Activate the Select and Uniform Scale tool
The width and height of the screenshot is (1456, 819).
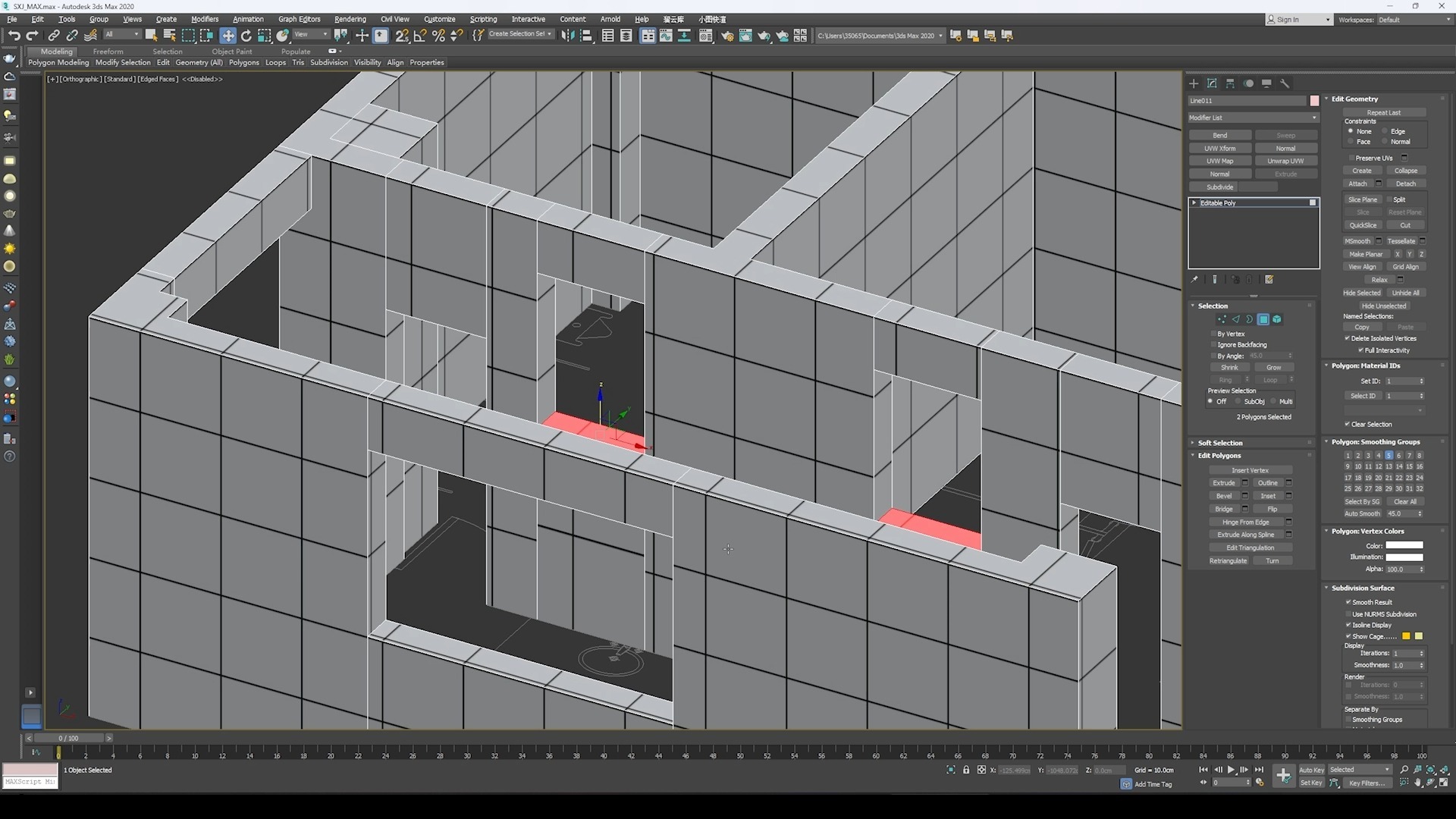[x=264, y=36]
